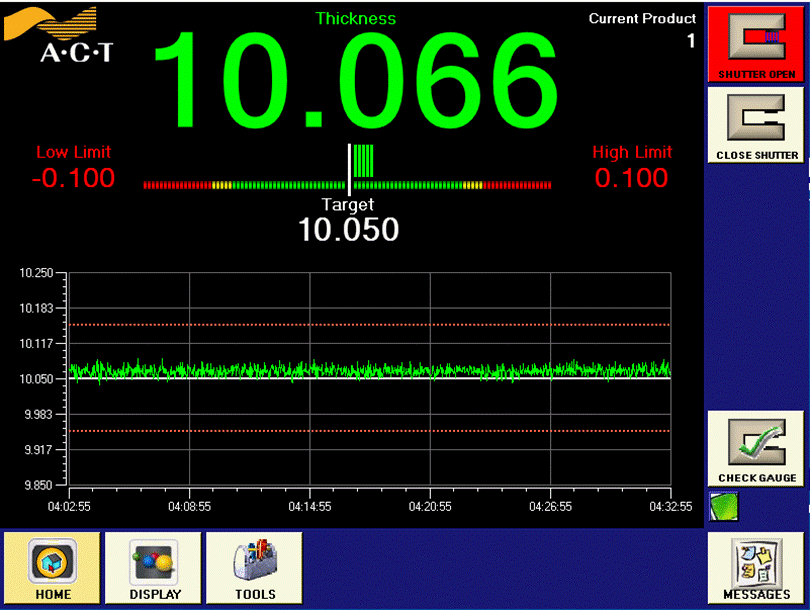Click the lower dotted red limit line
This screenshot has height=610, width=810.
pos(370,431)
